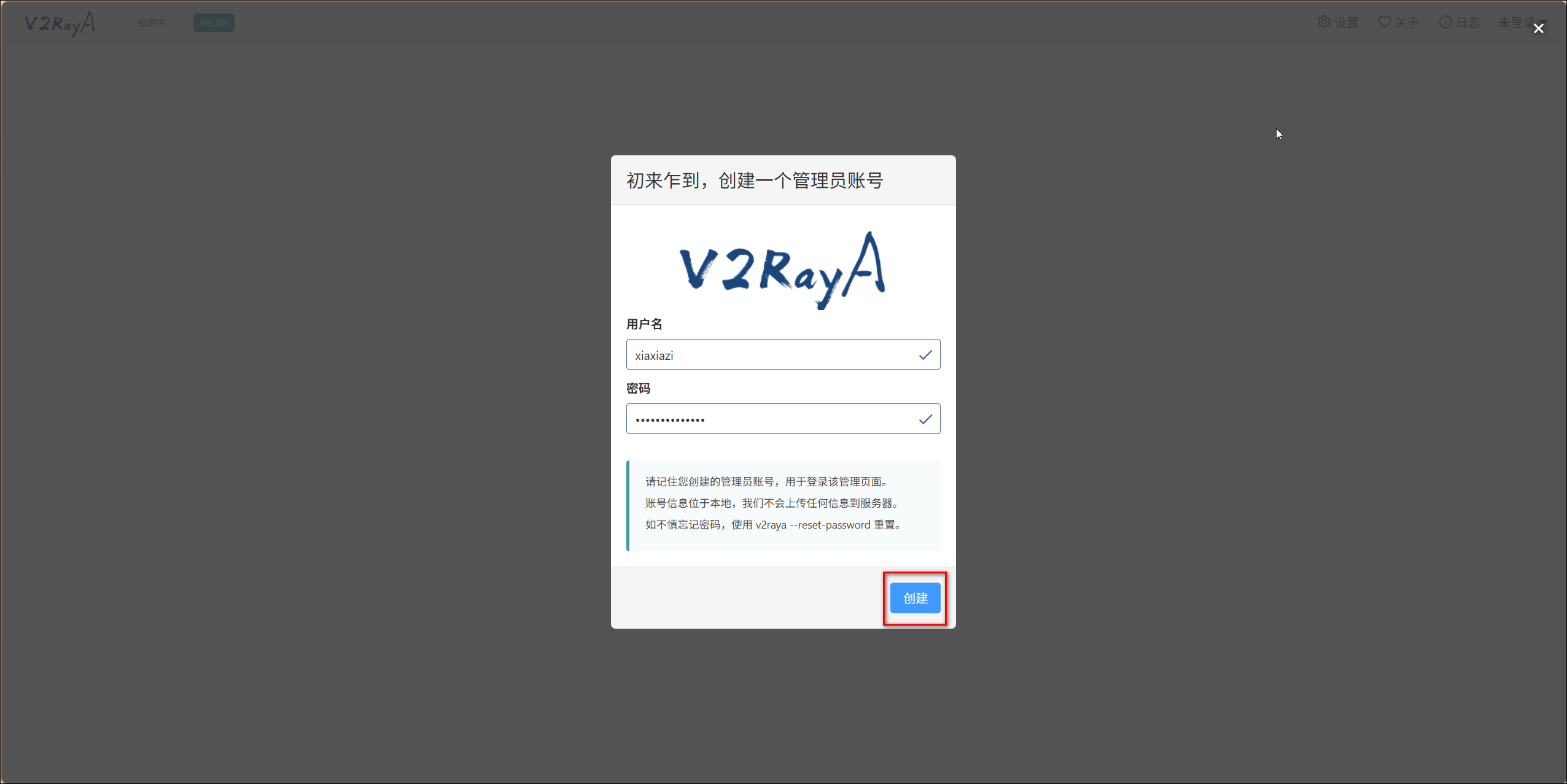Image resolution: width=1567 pixels, height=784 pixels.
Task: Click the 检测中 status indicator
Action: coord(151,23)
